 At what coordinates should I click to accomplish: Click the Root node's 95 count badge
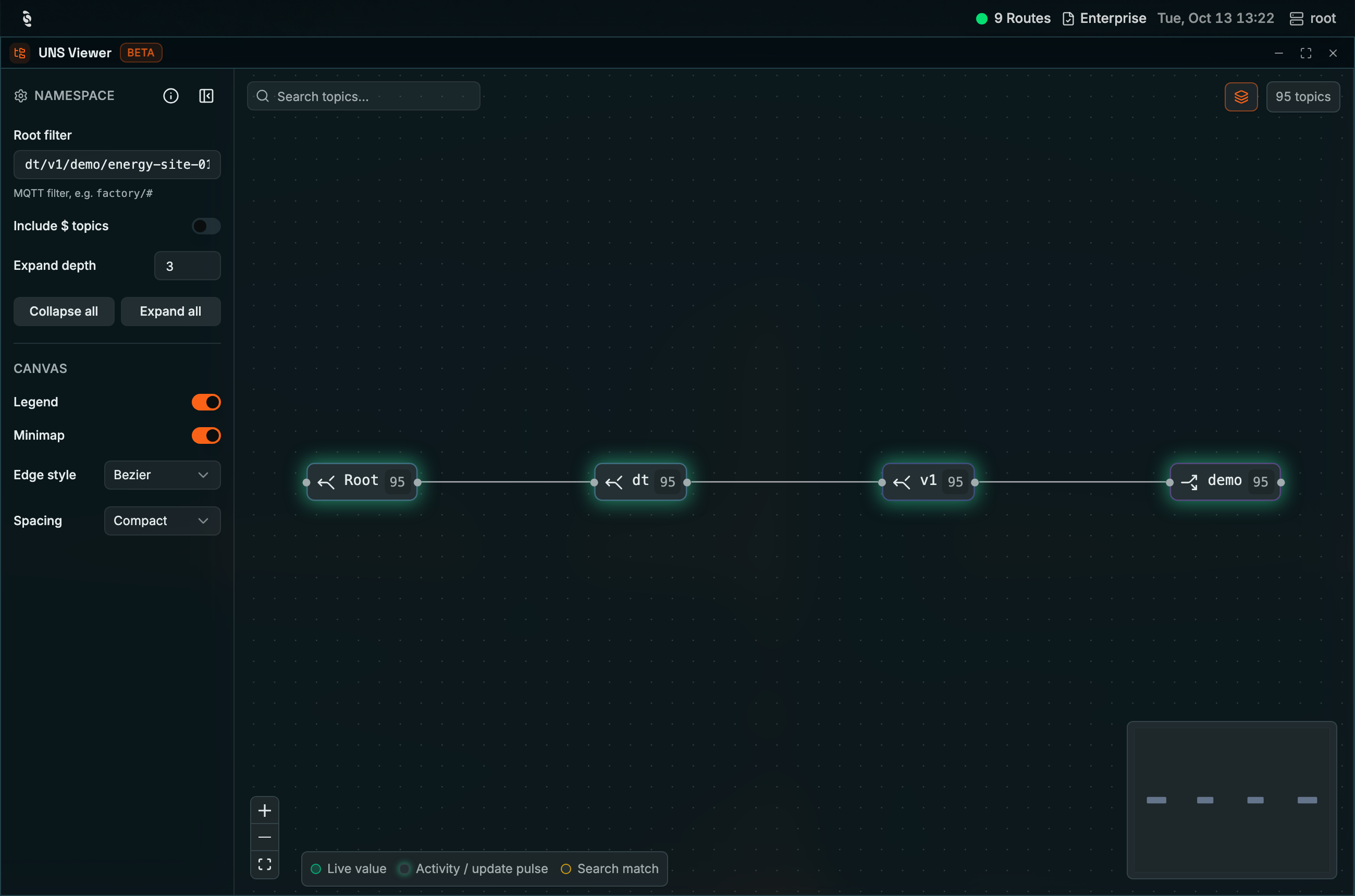point(397,482)
